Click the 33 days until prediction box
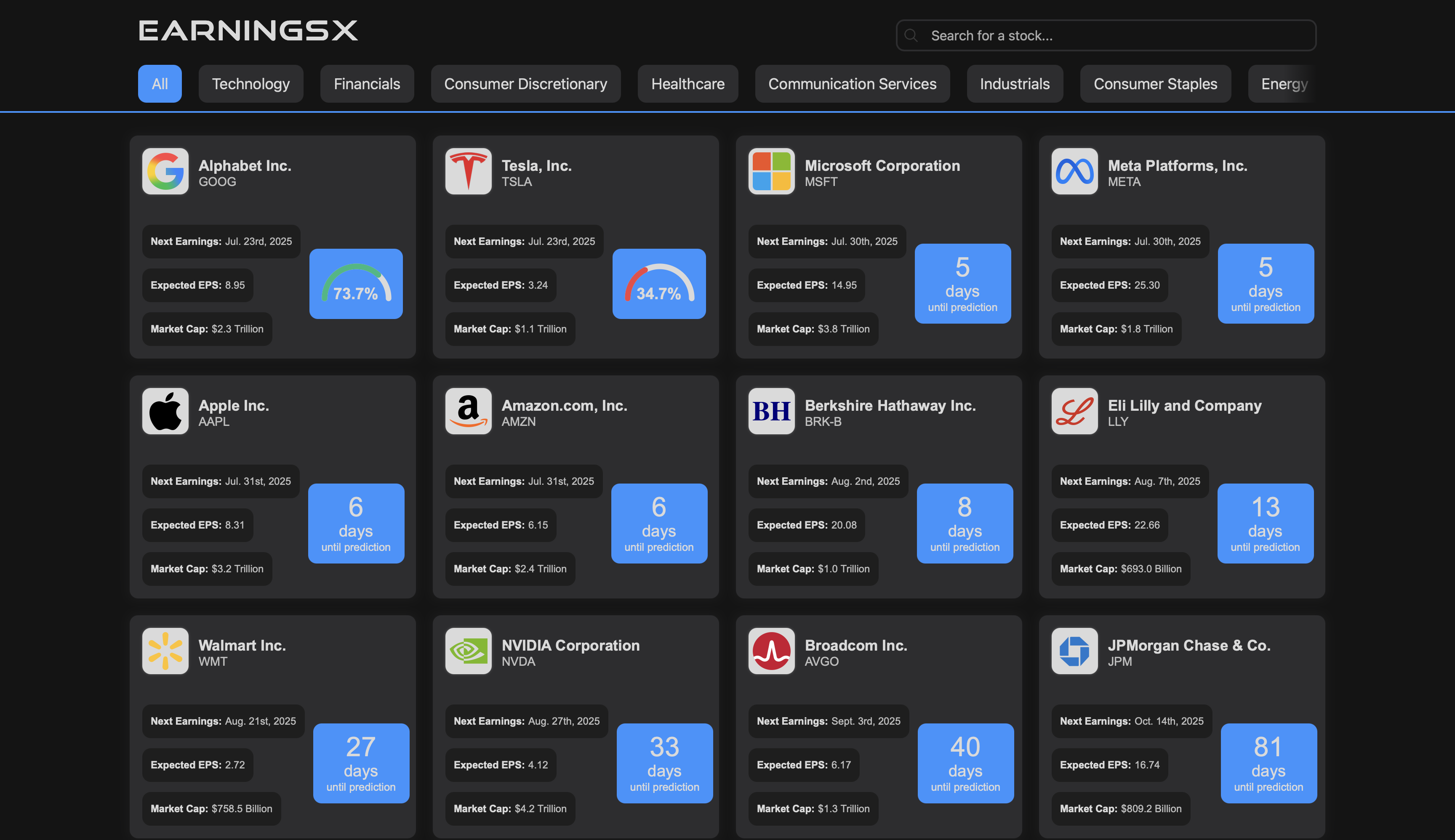 (x=664, y=763)
